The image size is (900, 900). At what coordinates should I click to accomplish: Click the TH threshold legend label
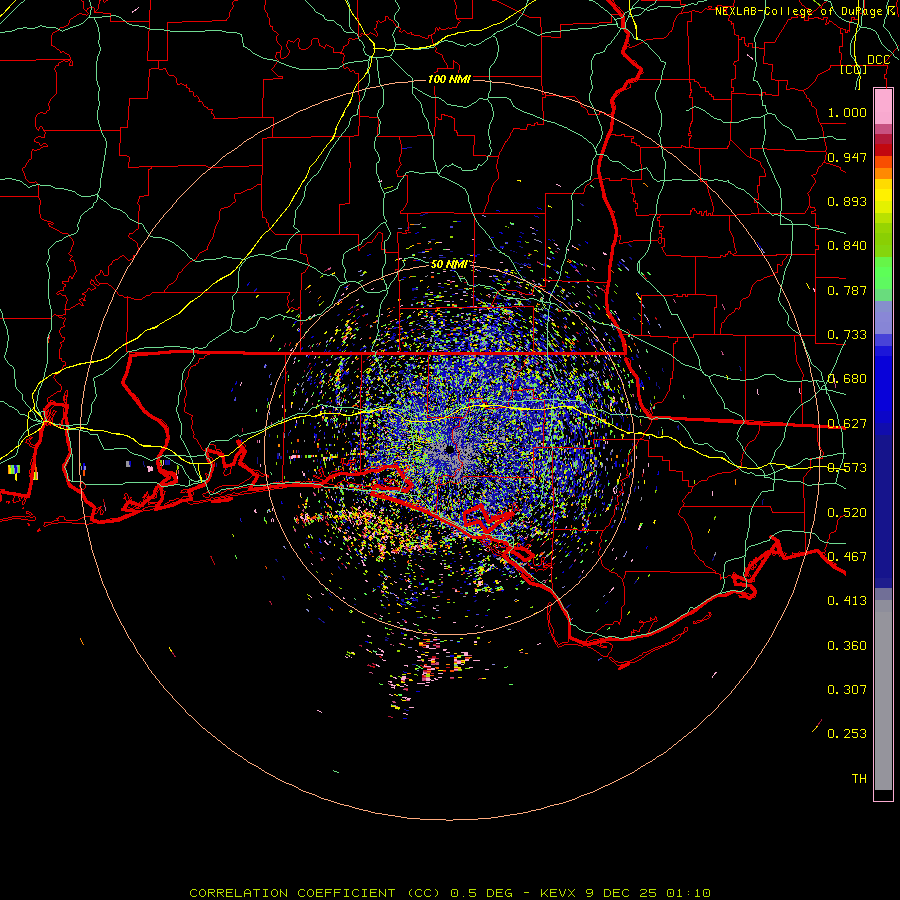pyautogui.click(x=859, y=779)
